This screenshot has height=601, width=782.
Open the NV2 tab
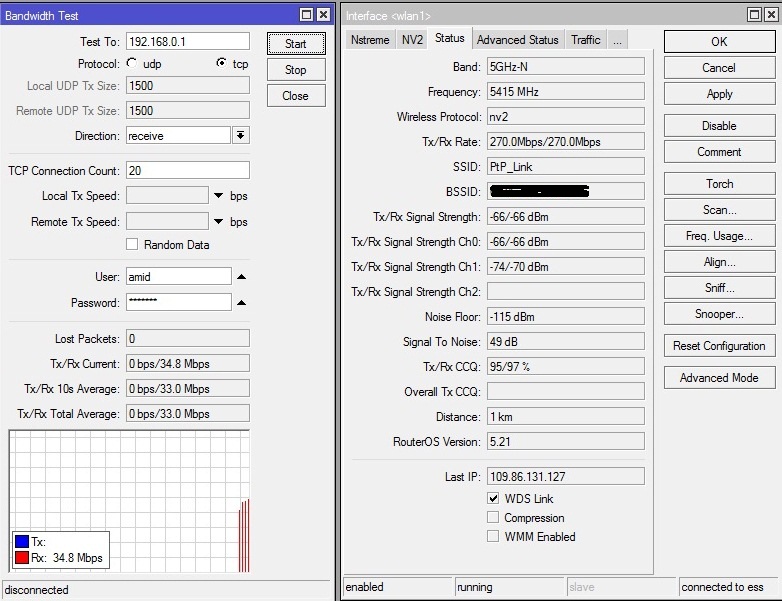coord(412,39)
